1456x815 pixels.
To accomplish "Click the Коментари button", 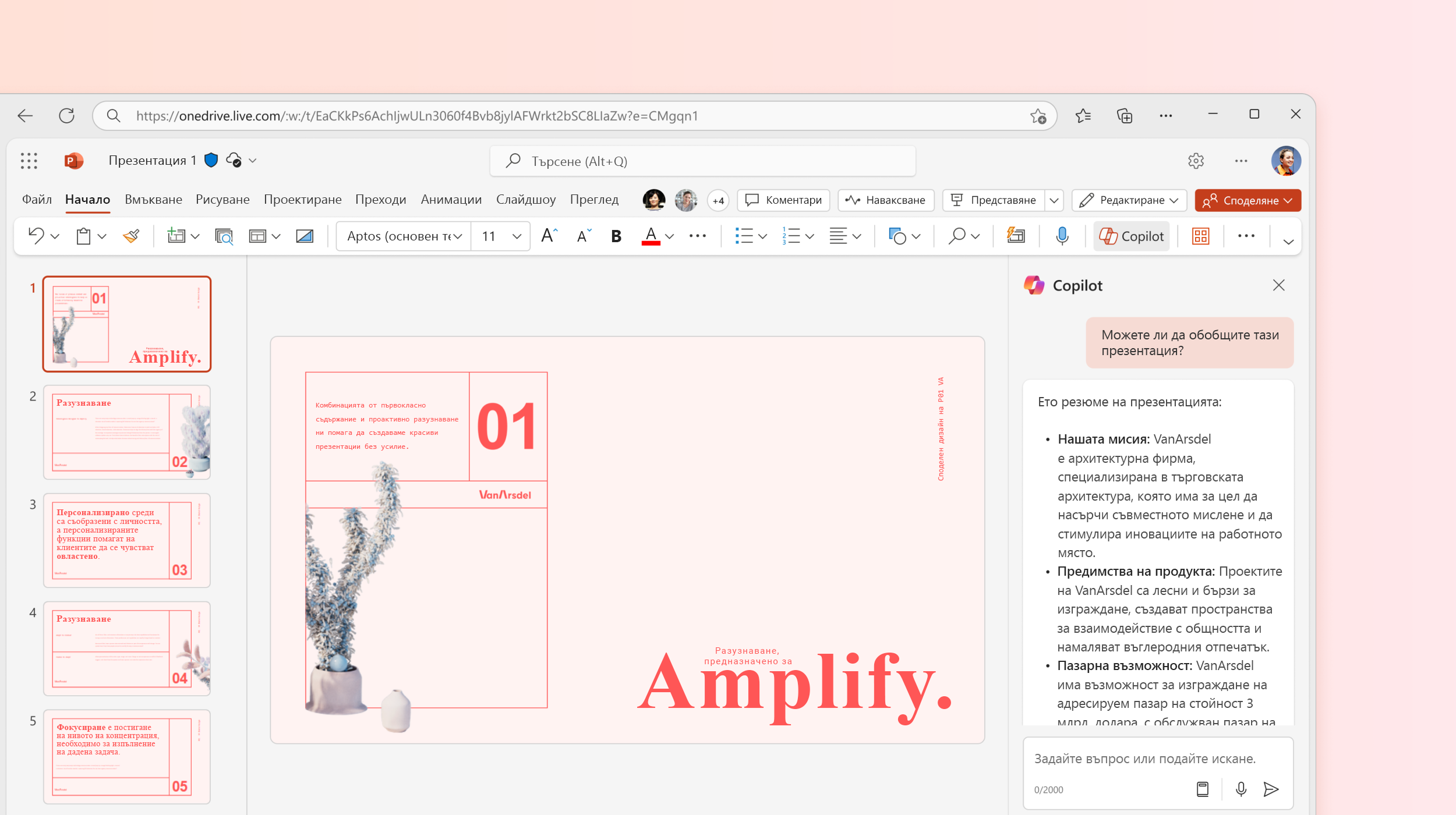I will click(783, 200).
